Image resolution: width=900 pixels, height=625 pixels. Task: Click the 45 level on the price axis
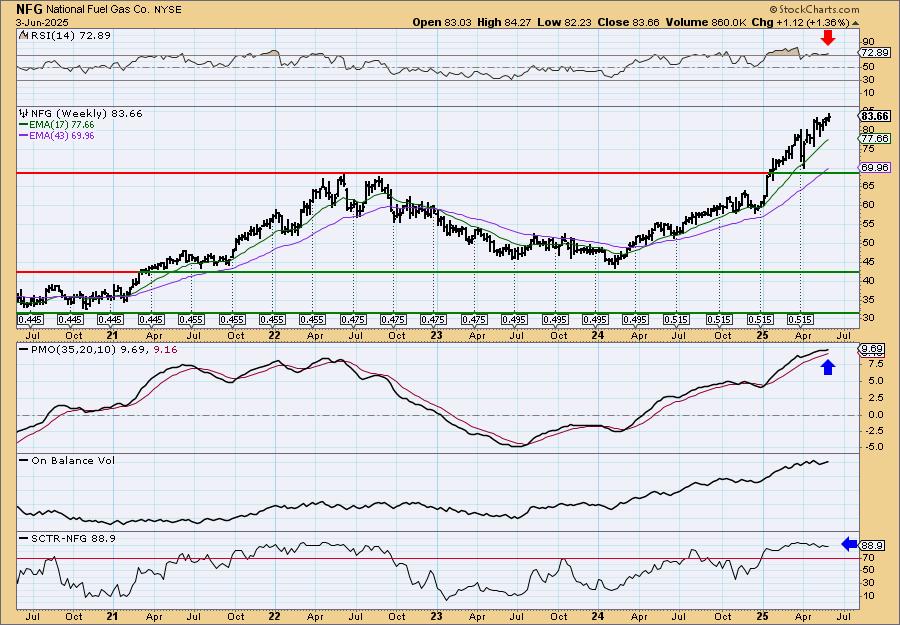click(868, 262)
